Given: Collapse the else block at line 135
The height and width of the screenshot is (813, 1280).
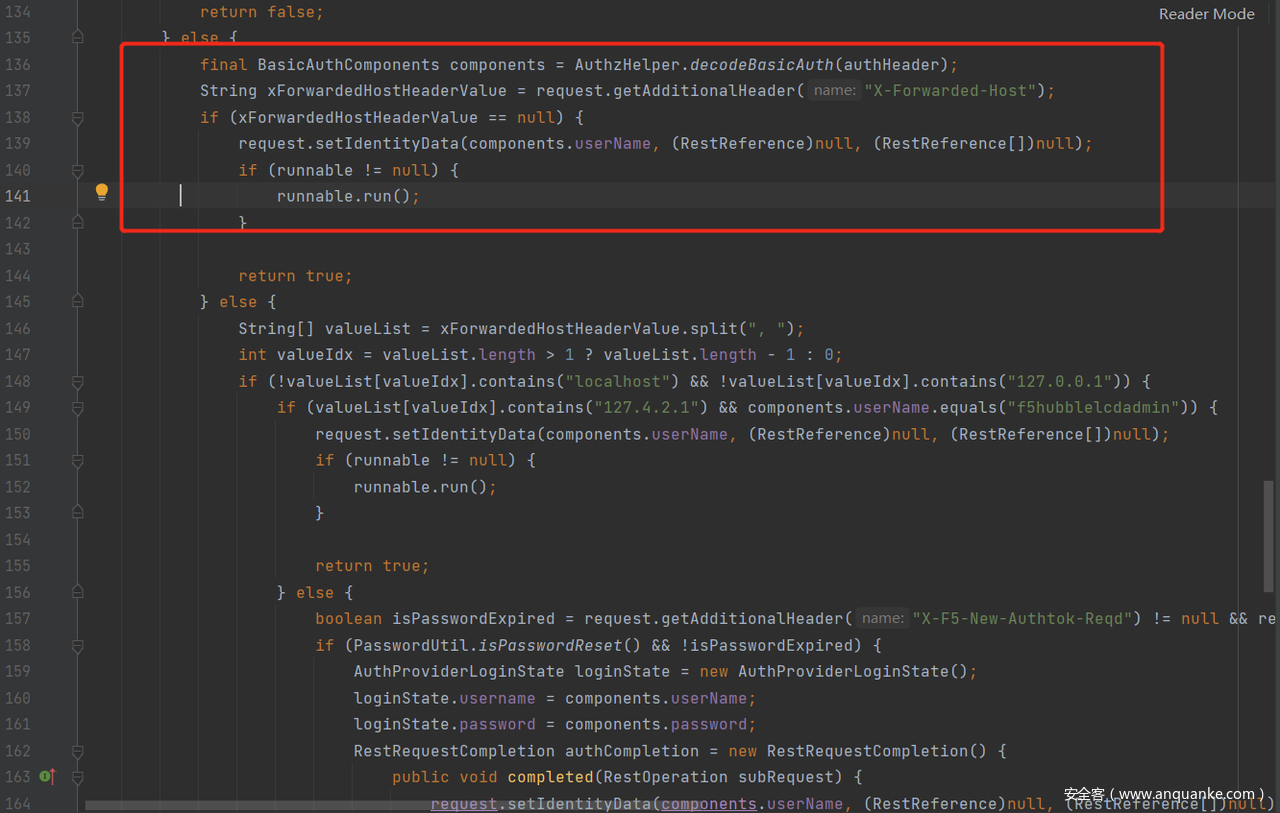Looking at the screenshot, I should tap(77, 38).
